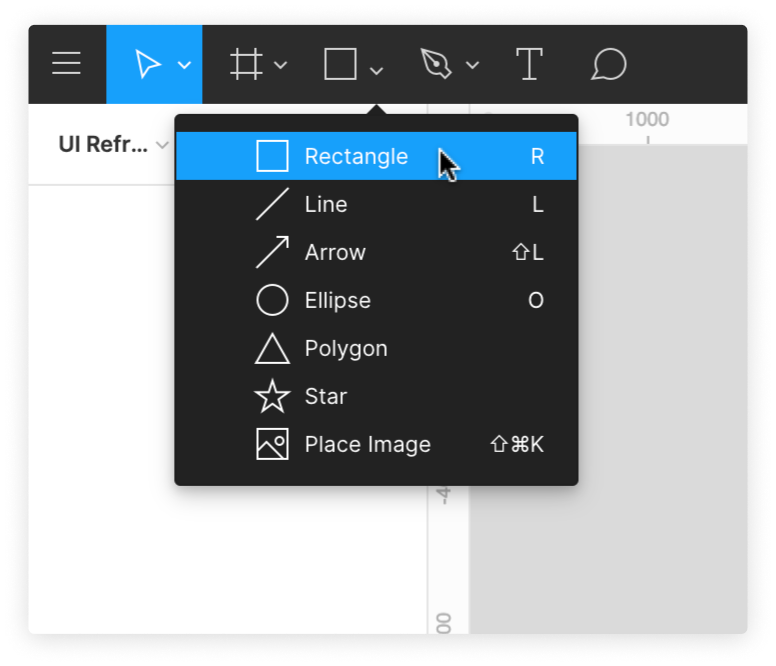Viewport: 776px width, 666px height.
Task: Select the Rectangle shape tool in toolbar
Action: pos(340,64)
